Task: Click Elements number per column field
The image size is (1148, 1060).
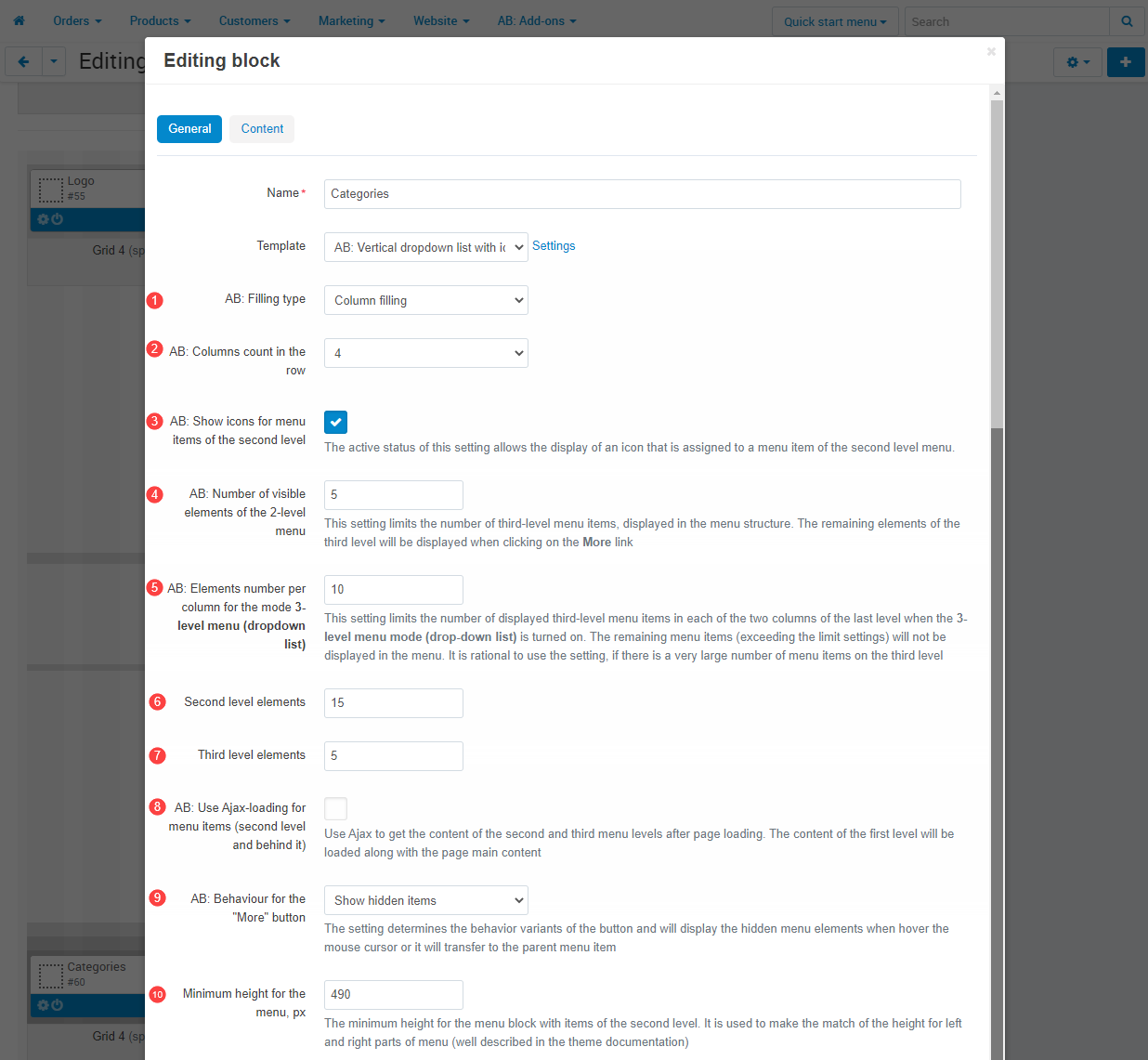Action: pos(394,590)
